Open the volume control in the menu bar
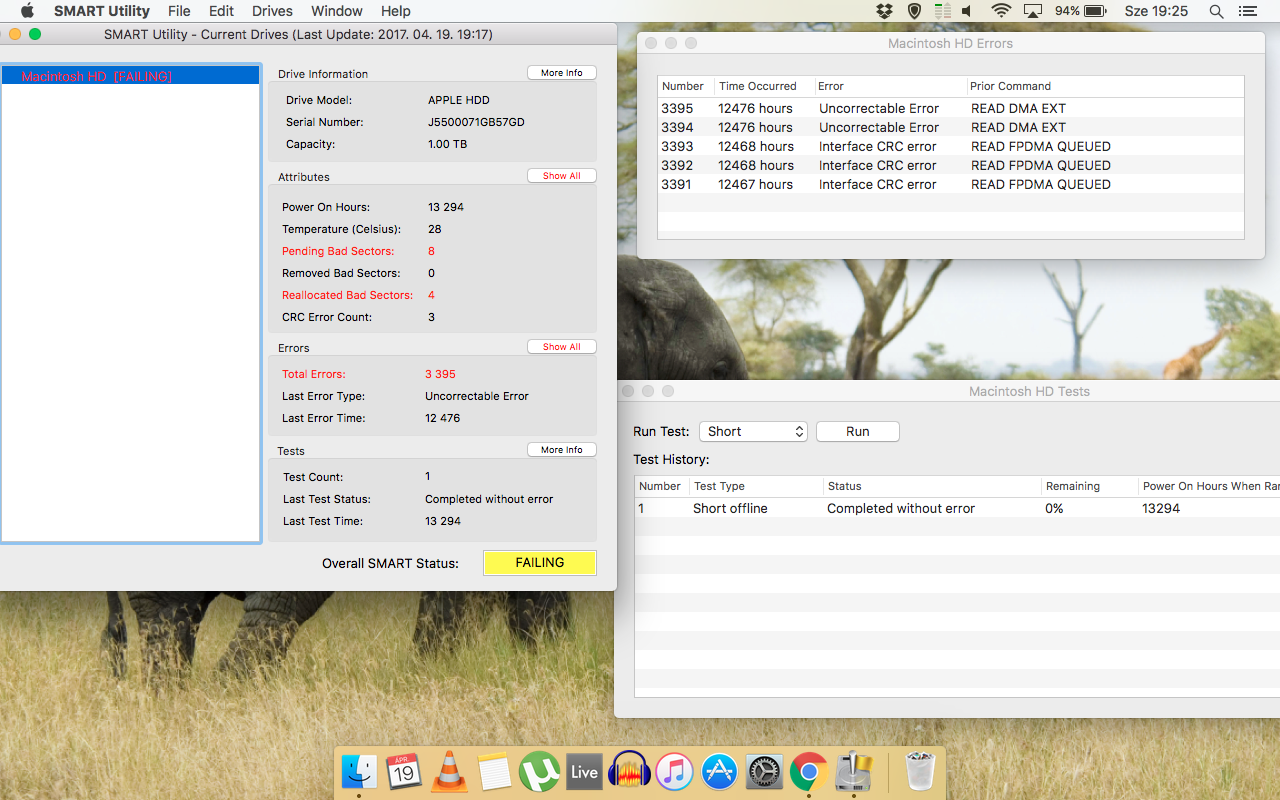The width and height of the screenshot is (1280, 800). click(968, 11)
